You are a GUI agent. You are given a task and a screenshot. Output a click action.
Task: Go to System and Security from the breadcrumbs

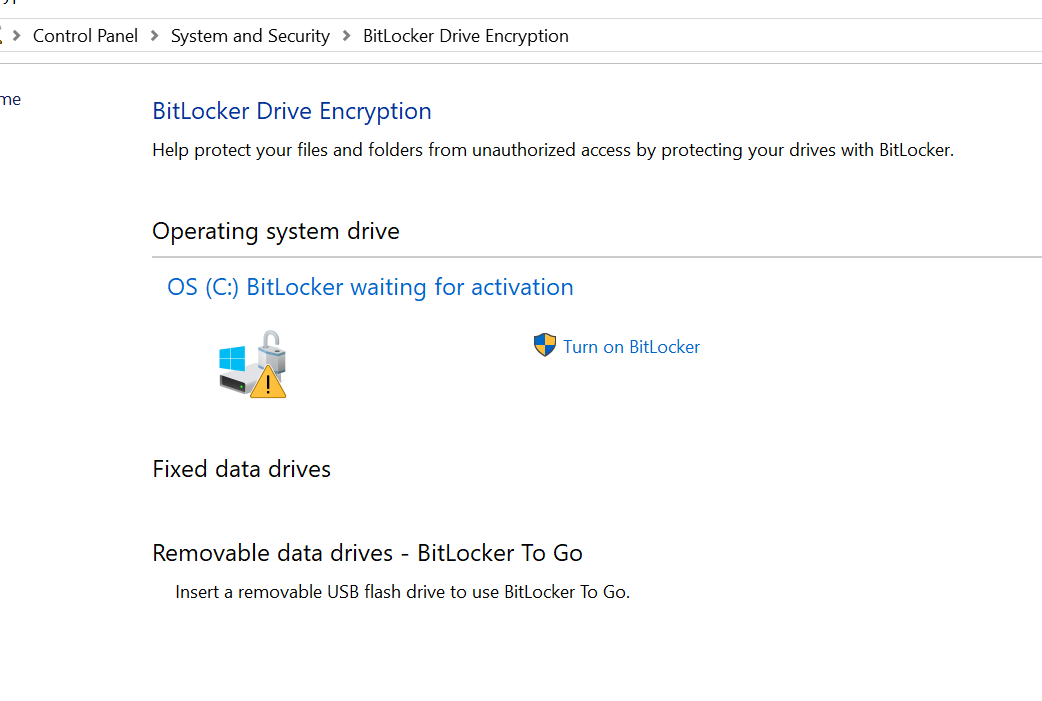(x=250, y=35)
